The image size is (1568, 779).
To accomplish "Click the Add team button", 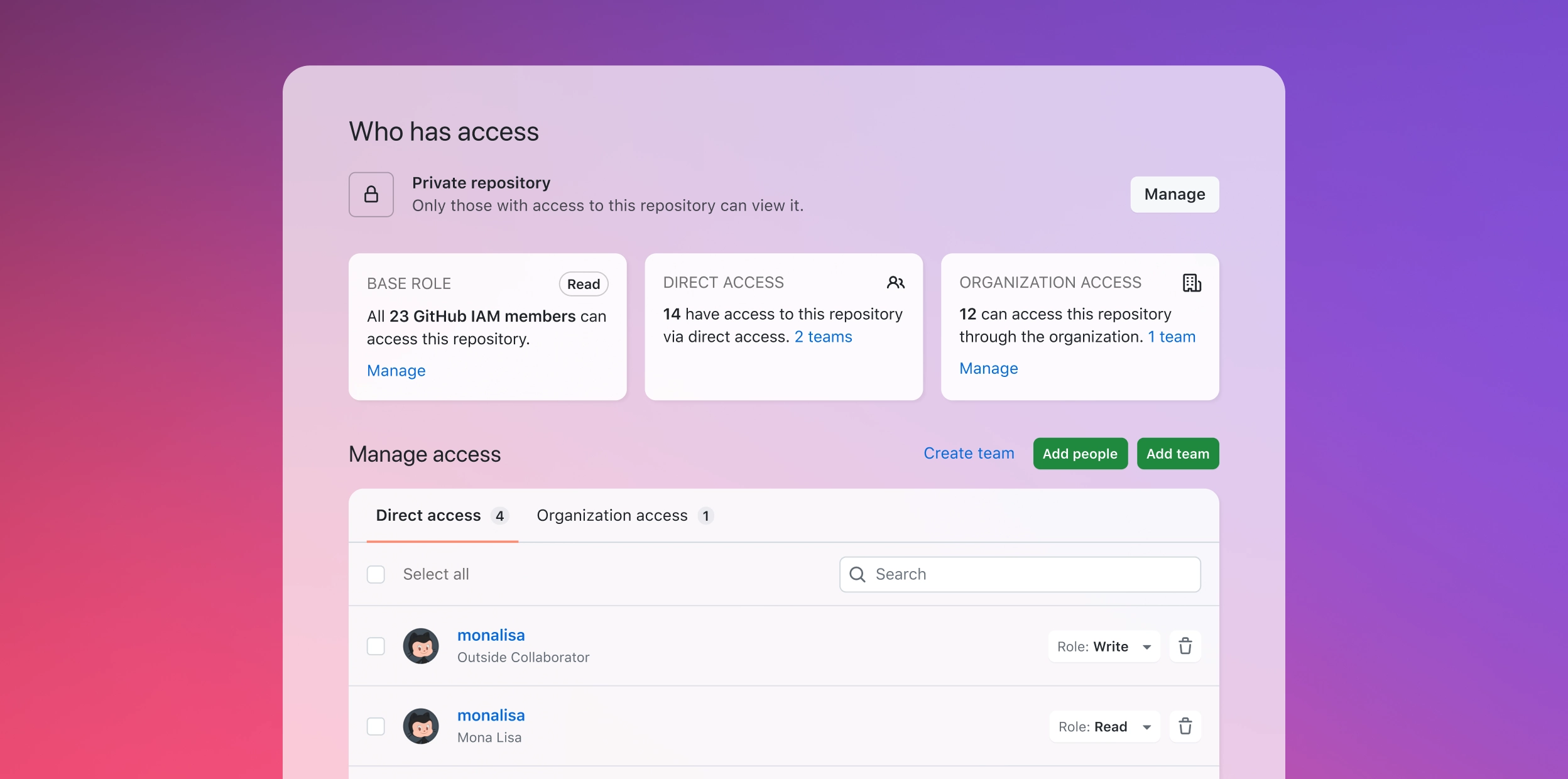I will coord(1177,453).
